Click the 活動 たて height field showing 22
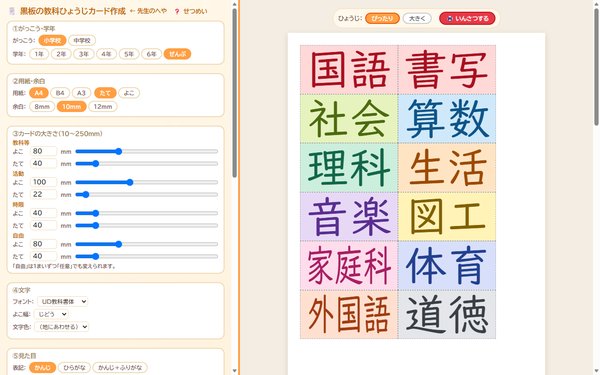 click(x=43, y=194)
